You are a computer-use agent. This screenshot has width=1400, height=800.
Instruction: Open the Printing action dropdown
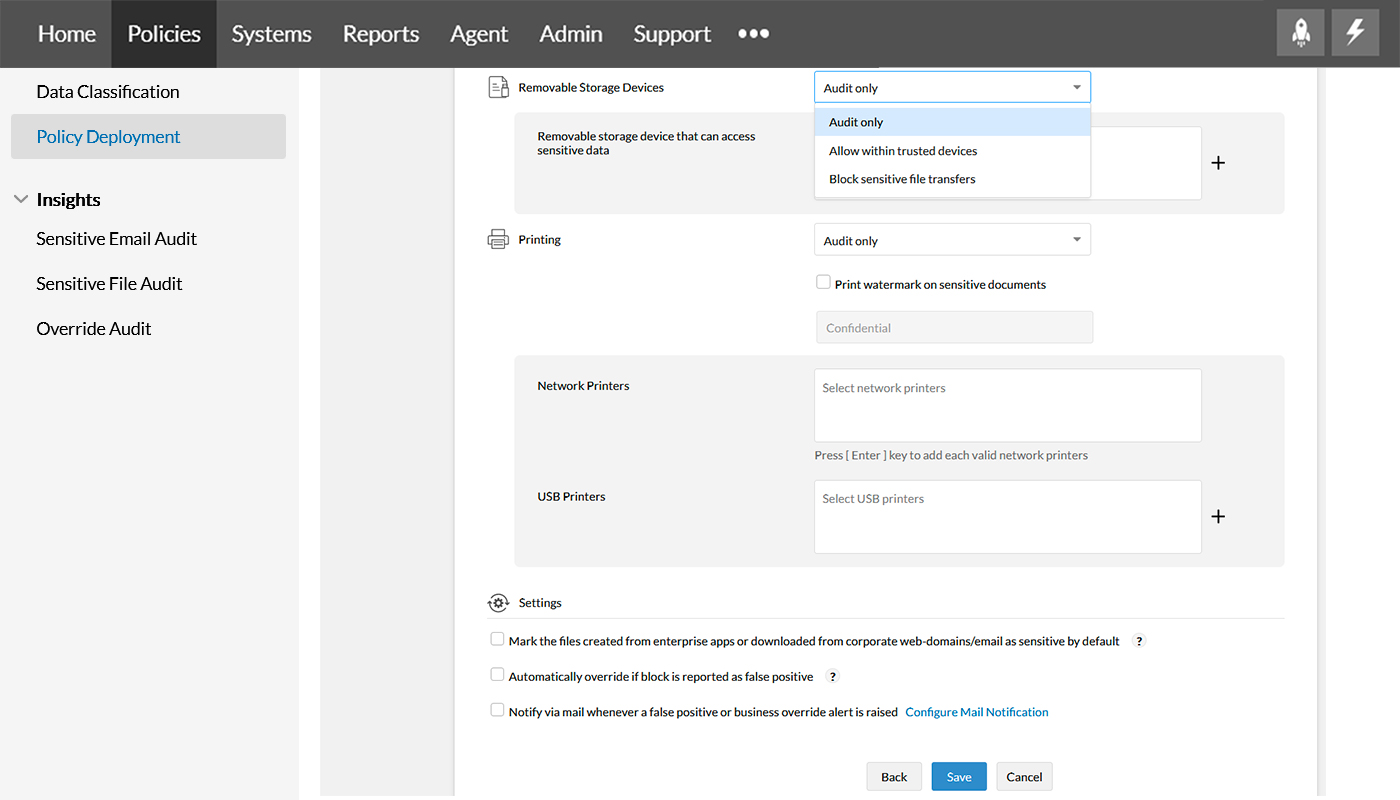click(952, 240)
